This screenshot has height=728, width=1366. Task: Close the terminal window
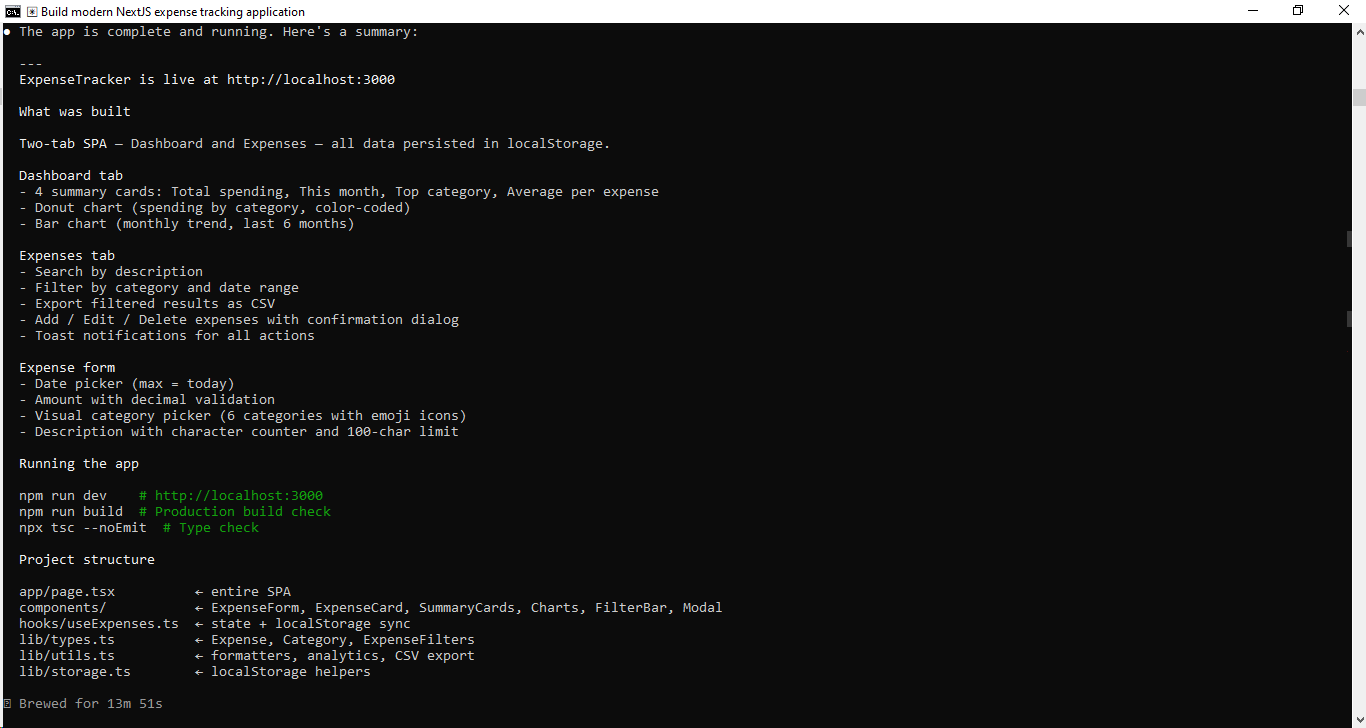pos(1343,11)
